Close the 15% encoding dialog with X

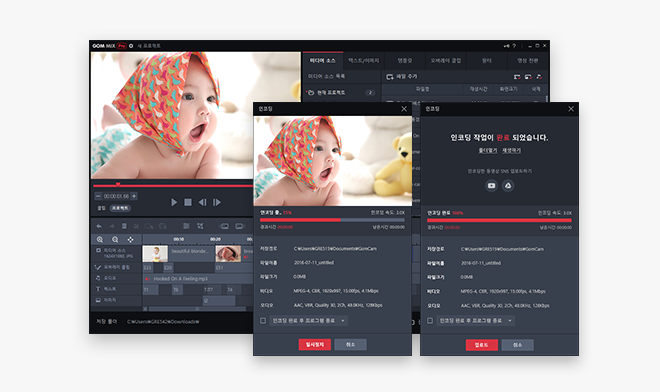pyautogui.click(x=404, y=109)
